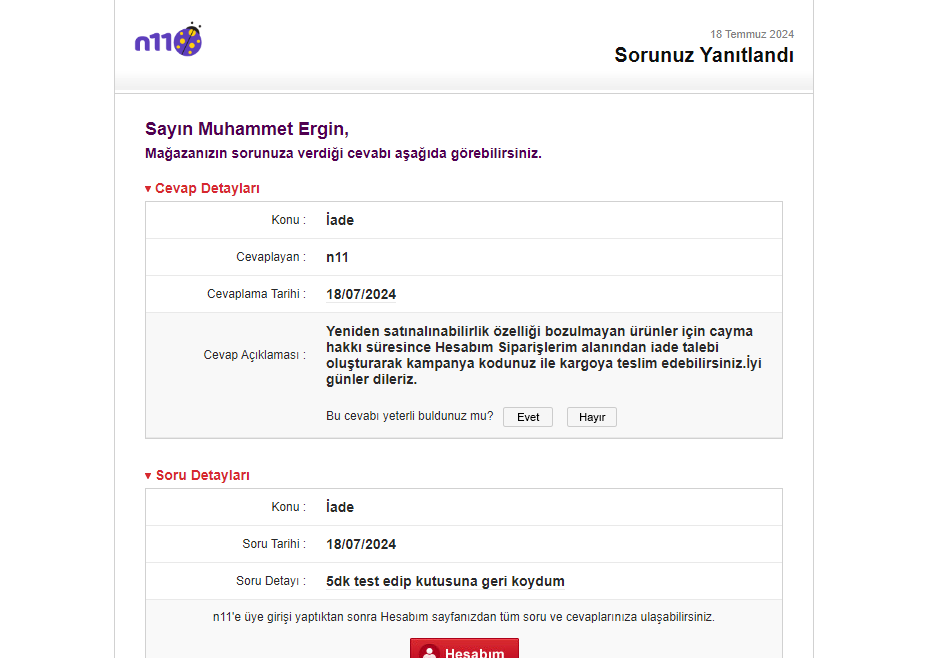Click the Soru Tarihi date value

pos(361,544)
